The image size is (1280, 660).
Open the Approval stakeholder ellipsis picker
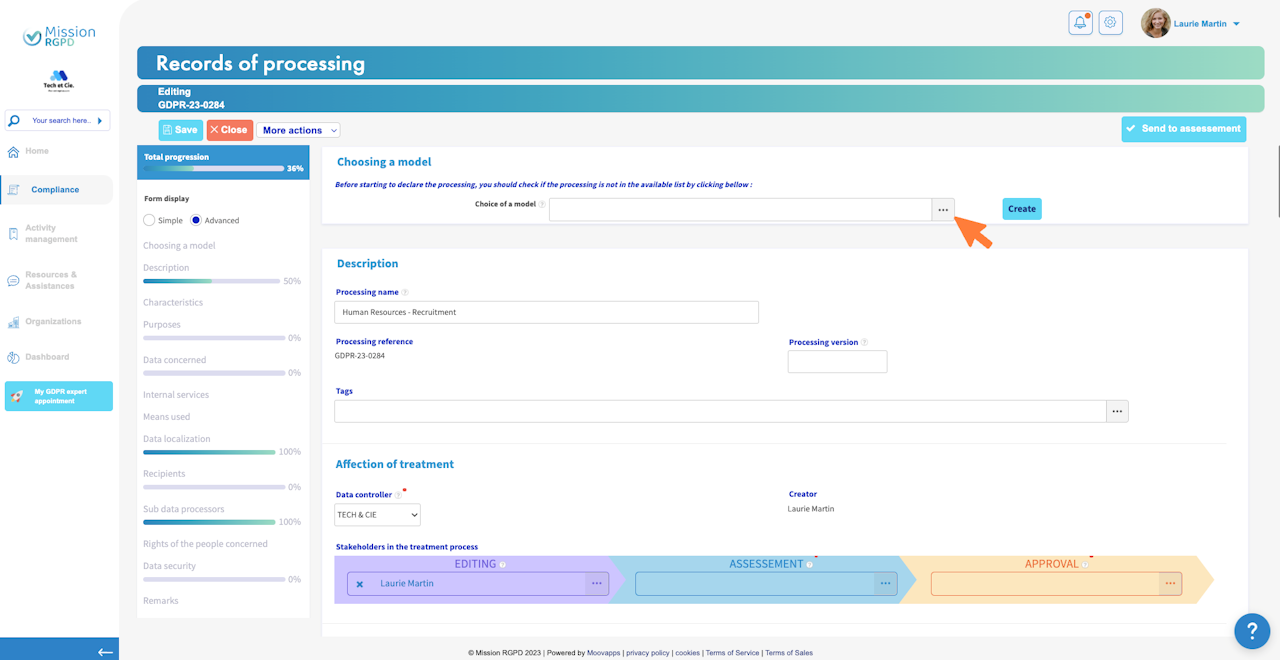point(1170,583)
